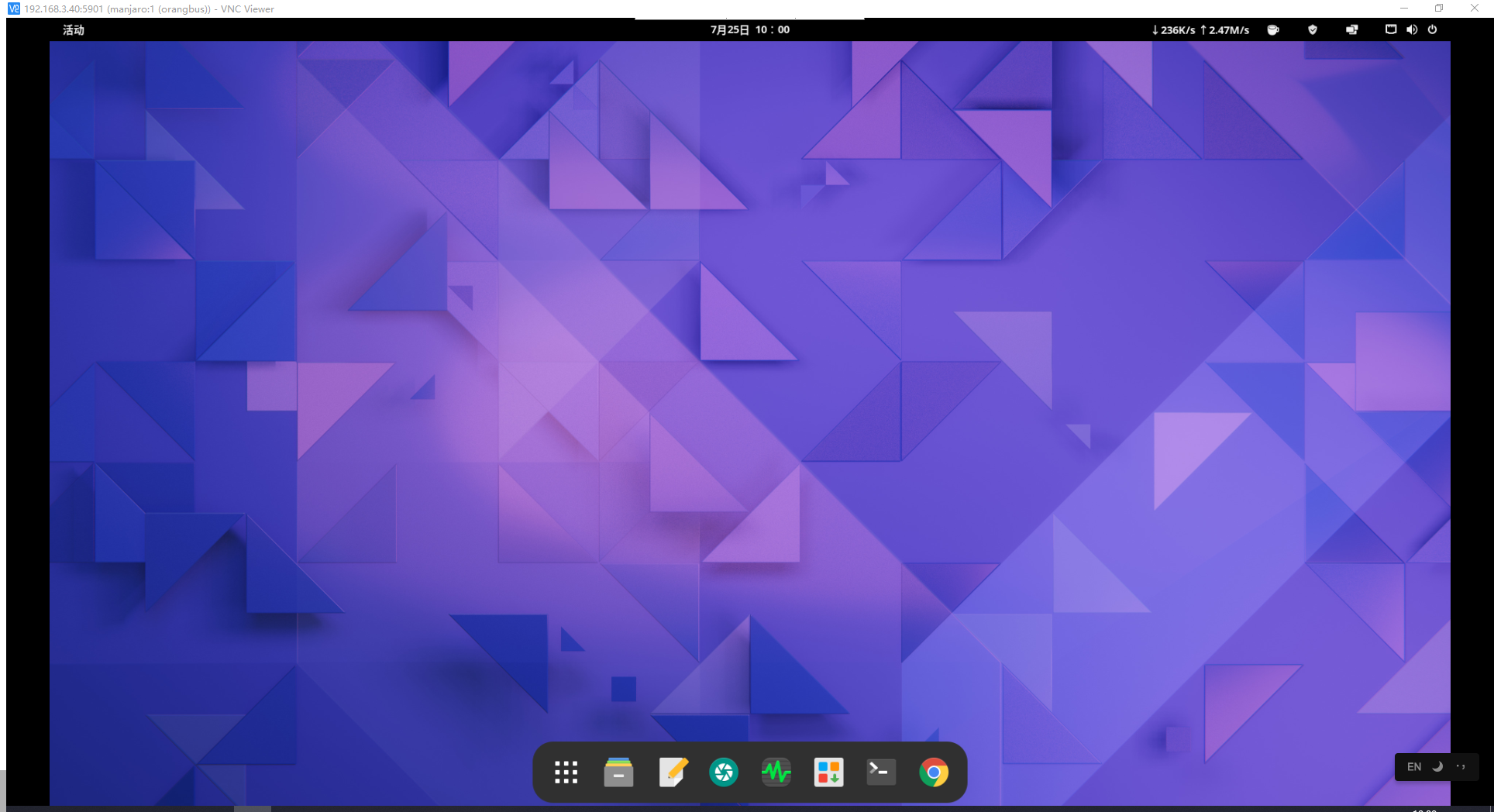Open the software installer app icon

point(828,772)
